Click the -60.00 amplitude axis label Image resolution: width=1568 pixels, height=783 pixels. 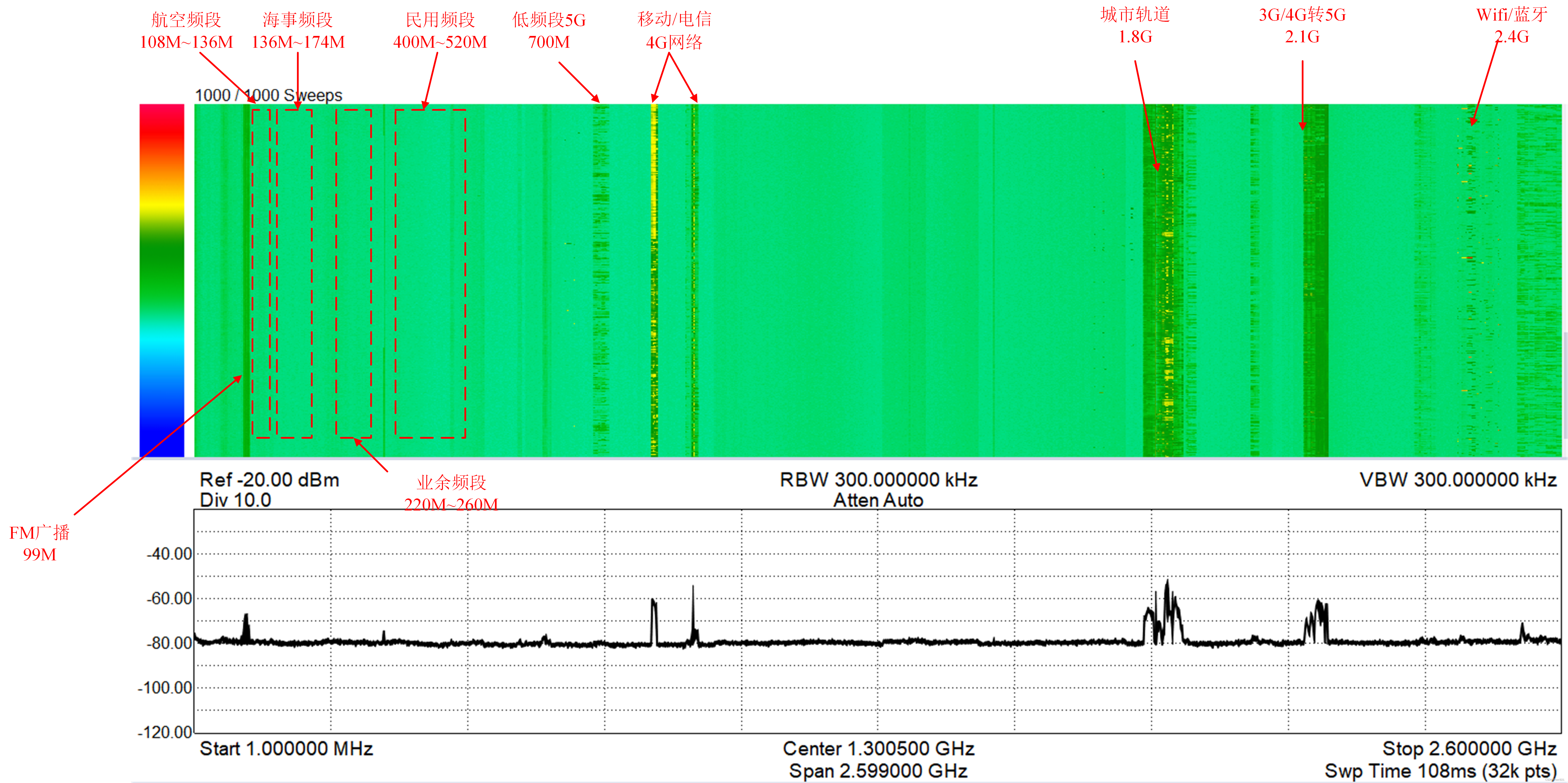point(169,598)
